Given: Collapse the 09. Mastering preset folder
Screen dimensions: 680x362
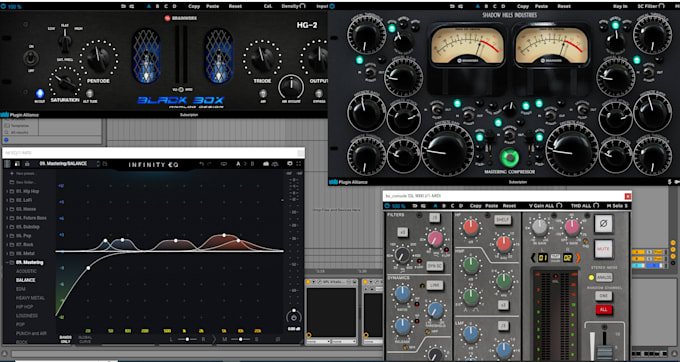Looking at the screenshot, I should point(7,262).
